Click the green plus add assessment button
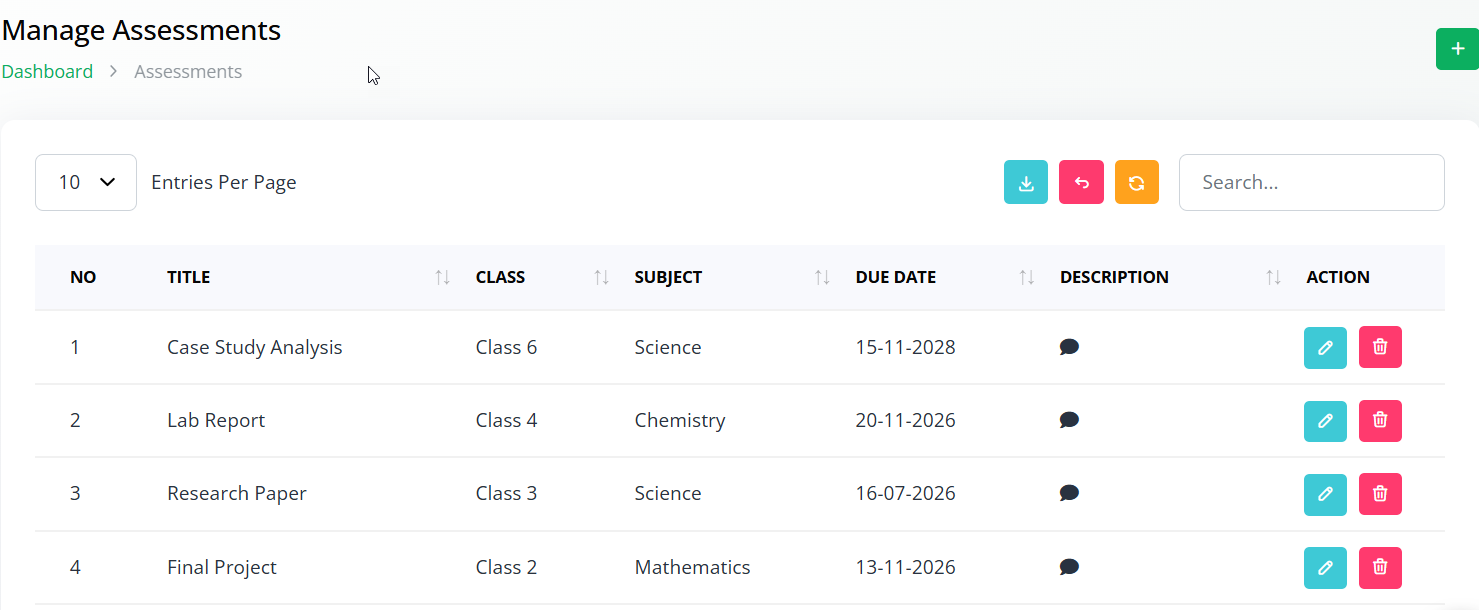Viewport: 1479px width, 610px height. [x=1457, y=49]
